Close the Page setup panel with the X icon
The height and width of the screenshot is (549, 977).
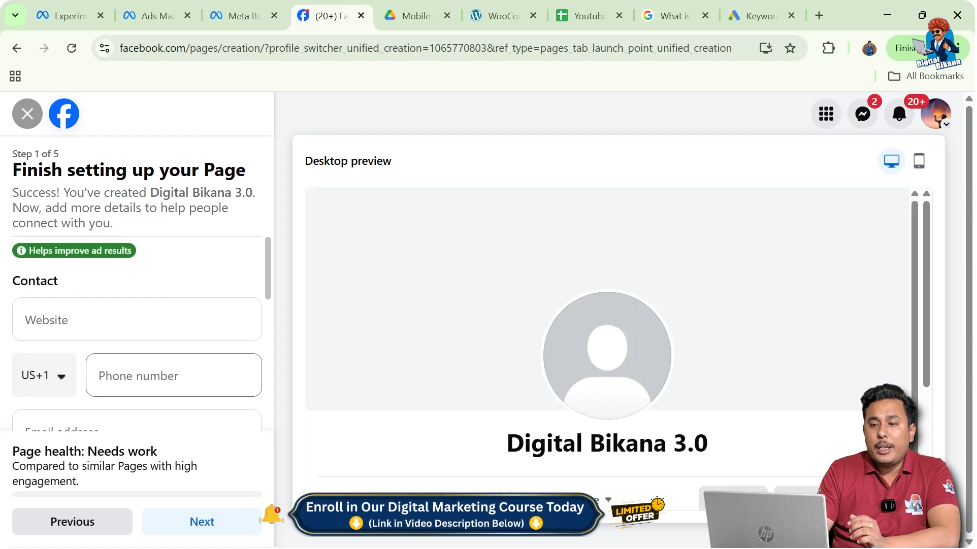point(27,114)
